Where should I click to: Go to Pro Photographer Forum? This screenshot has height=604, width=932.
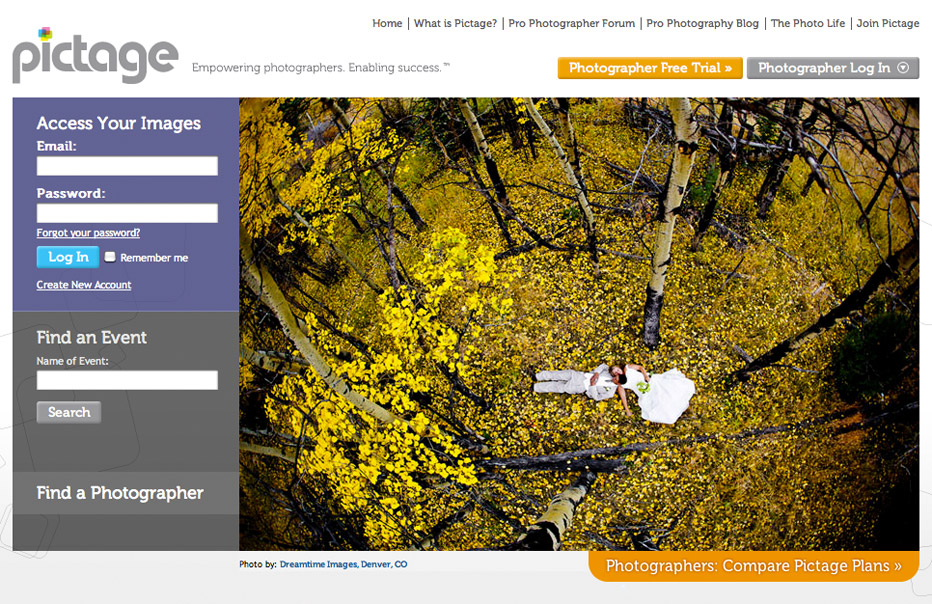tap(571, 23)
